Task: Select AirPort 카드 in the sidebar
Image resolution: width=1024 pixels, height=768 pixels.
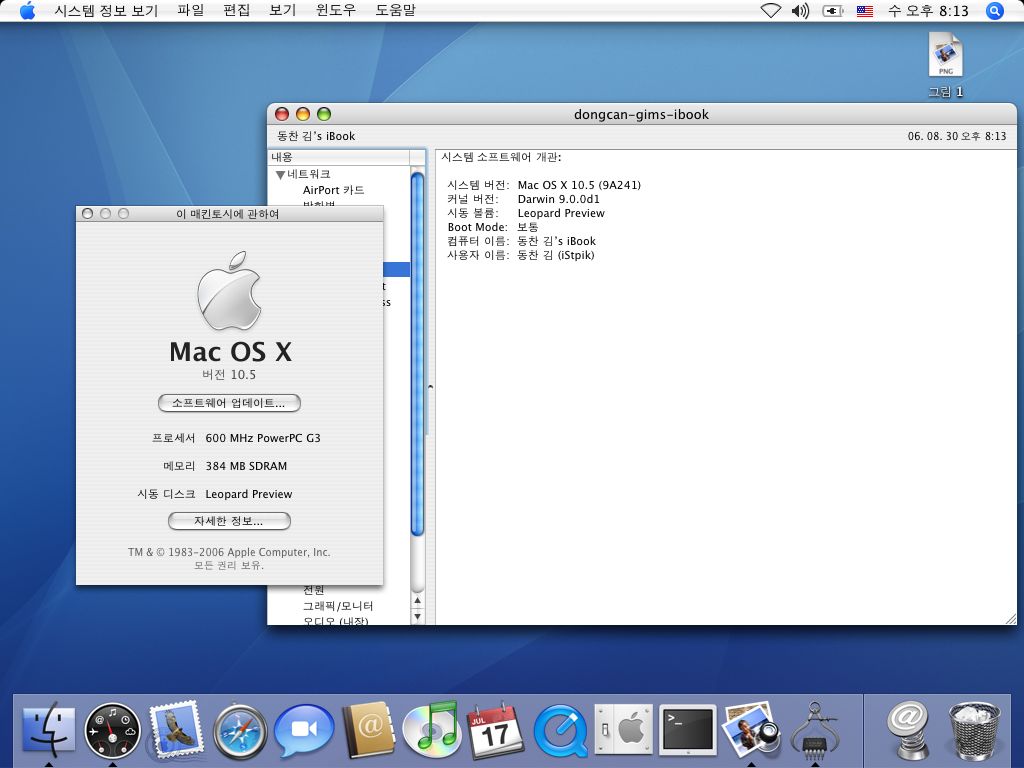Action: click(333, 190)
